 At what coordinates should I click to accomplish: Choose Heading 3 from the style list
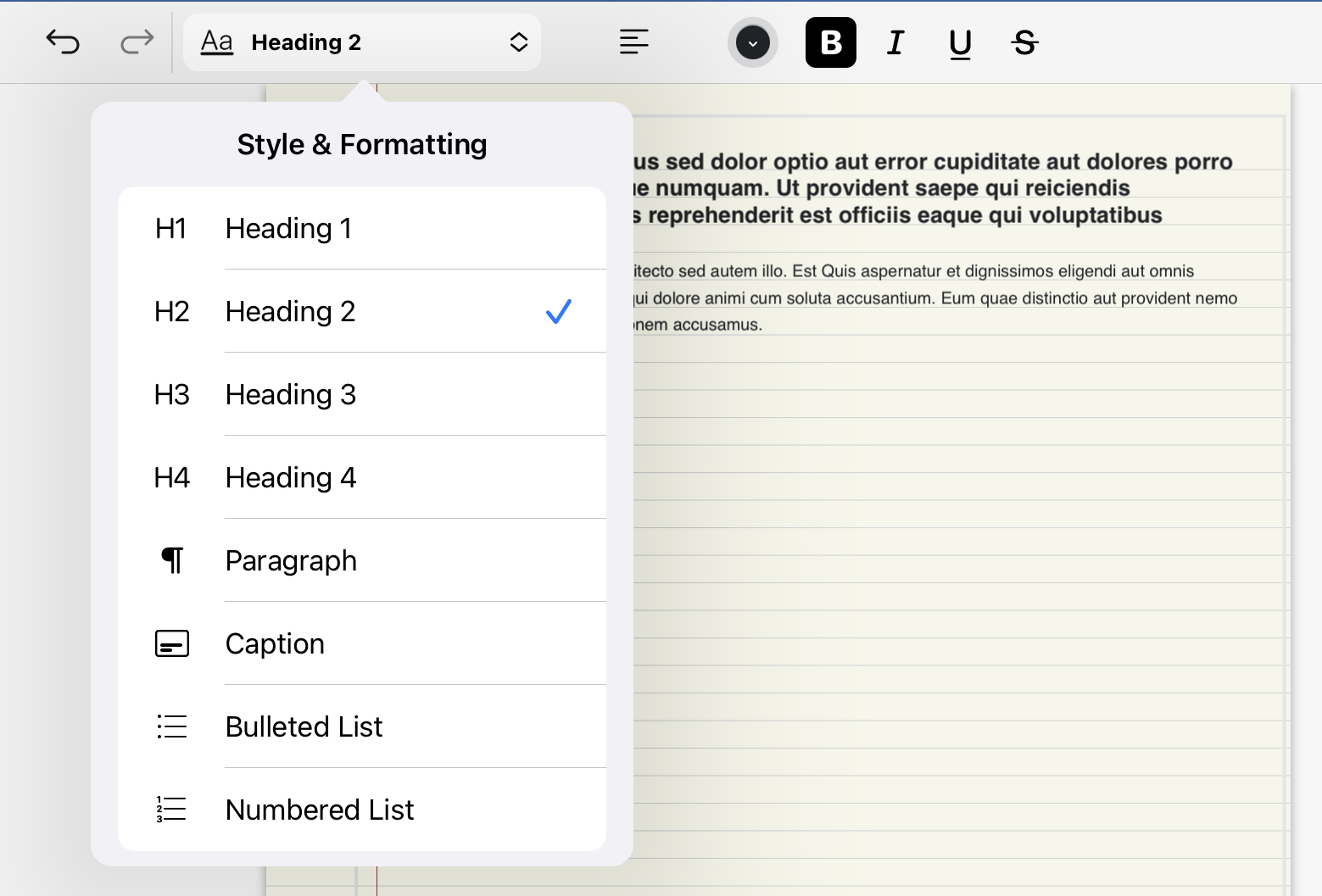click(x=290, y=395)
